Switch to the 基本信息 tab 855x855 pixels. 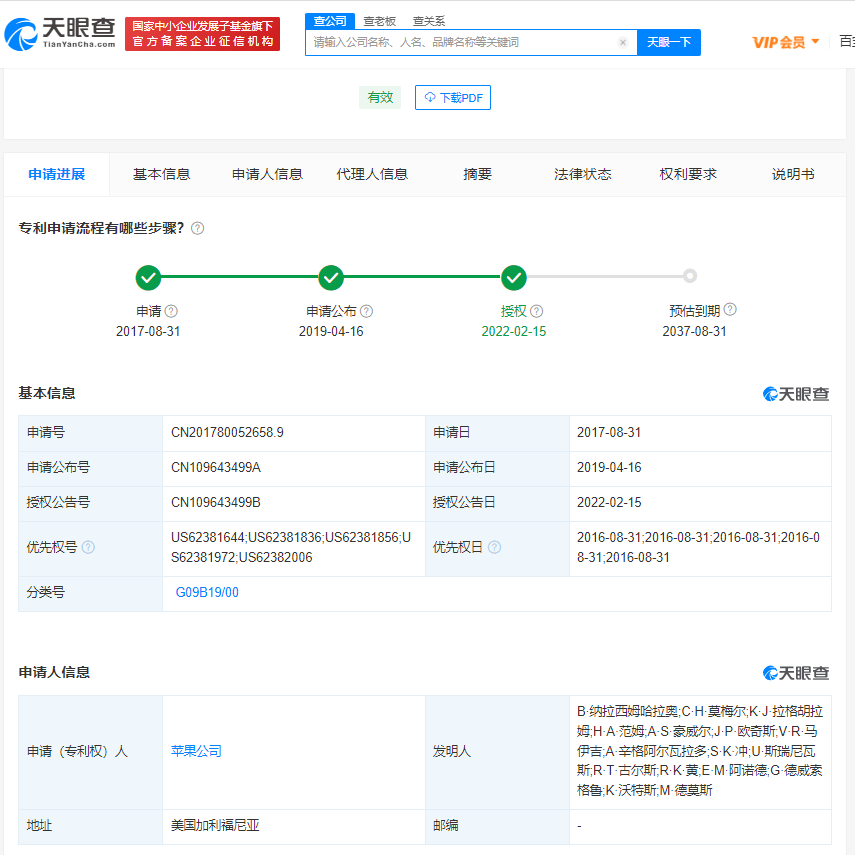[161, 174]
